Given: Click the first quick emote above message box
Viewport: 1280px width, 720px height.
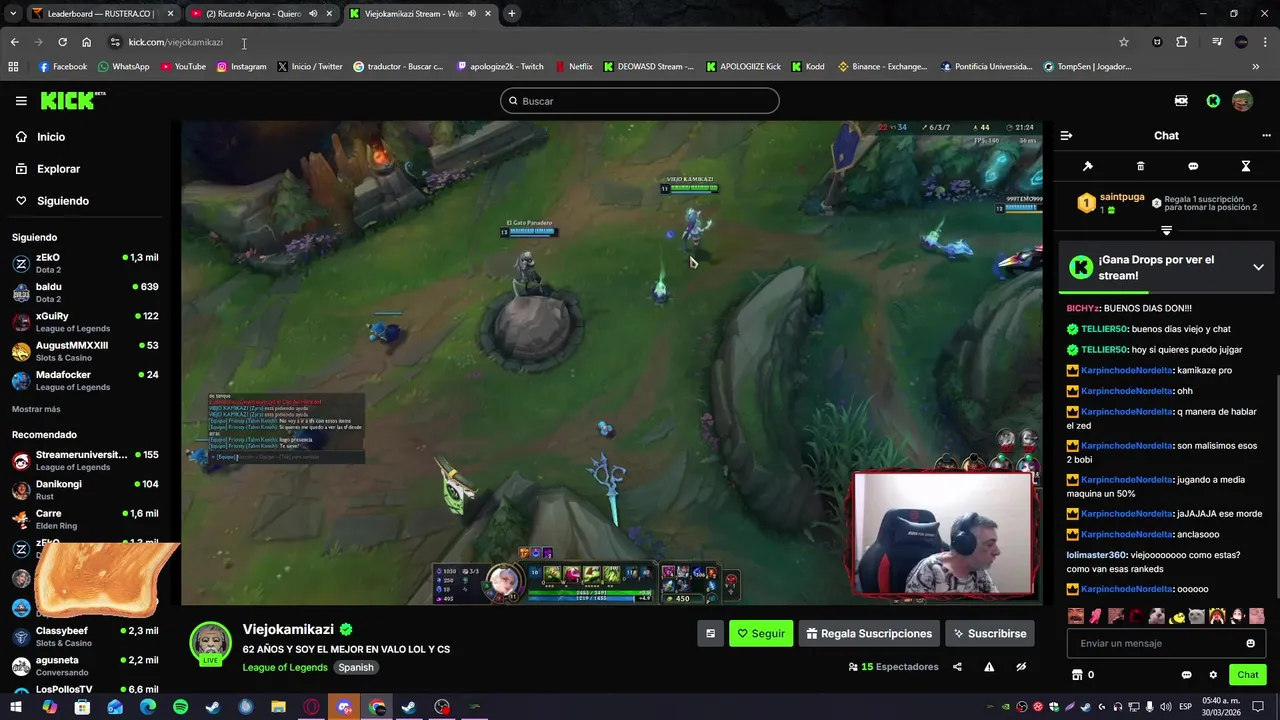Looking at the screenshot, I should [x=1076, y=616].
